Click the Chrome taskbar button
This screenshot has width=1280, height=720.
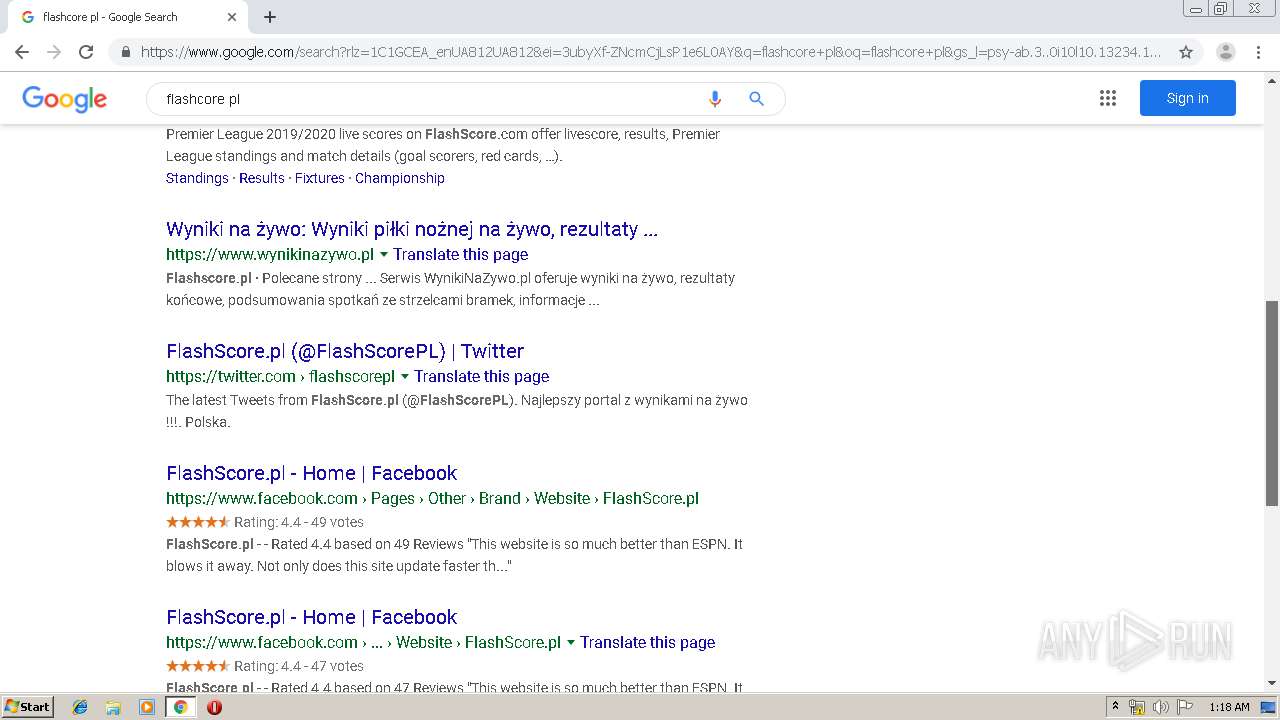coord(180,707)
